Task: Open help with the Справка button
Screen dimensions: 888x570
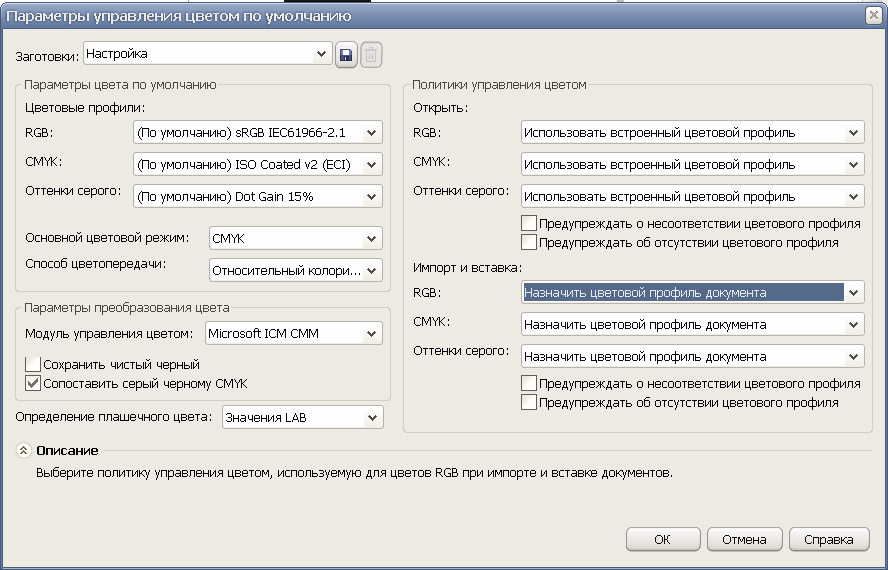Action: [x=829, y=539]
